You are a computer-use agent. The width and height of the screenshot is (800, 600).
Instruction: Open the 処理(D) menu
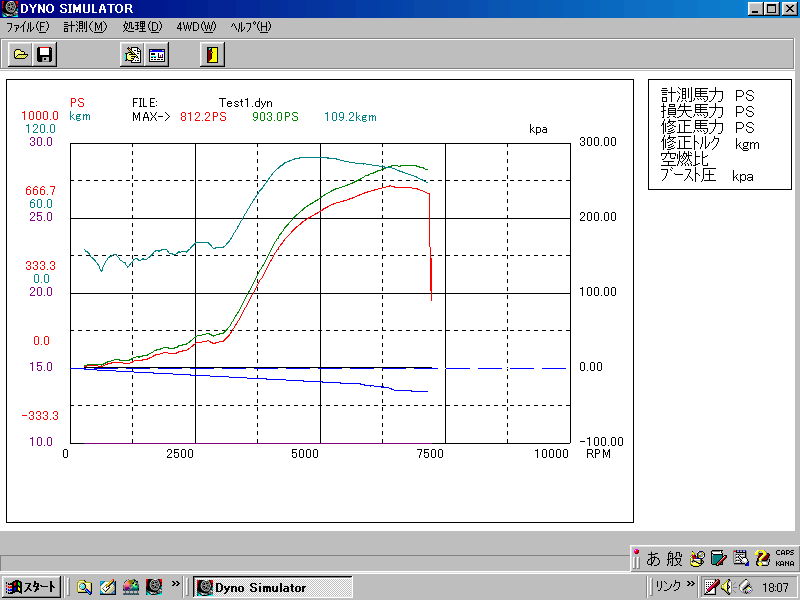coord(142,27)
